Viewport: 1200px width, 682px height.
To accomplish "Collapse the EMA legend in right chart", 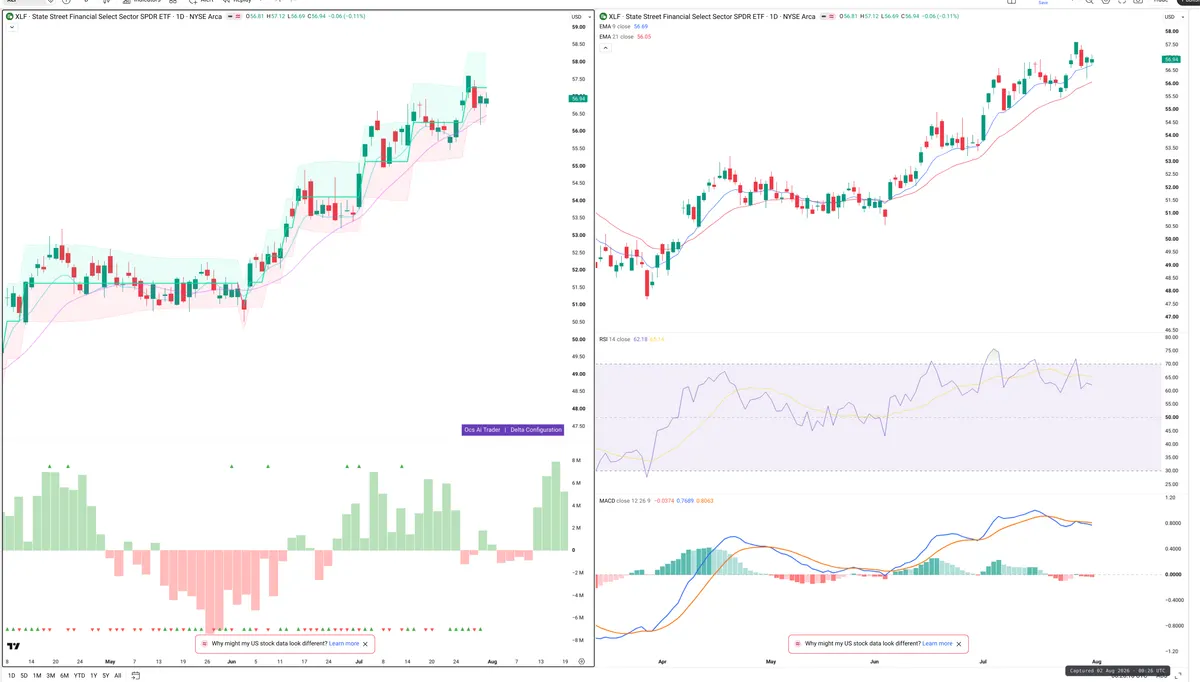I will (603, 46).
